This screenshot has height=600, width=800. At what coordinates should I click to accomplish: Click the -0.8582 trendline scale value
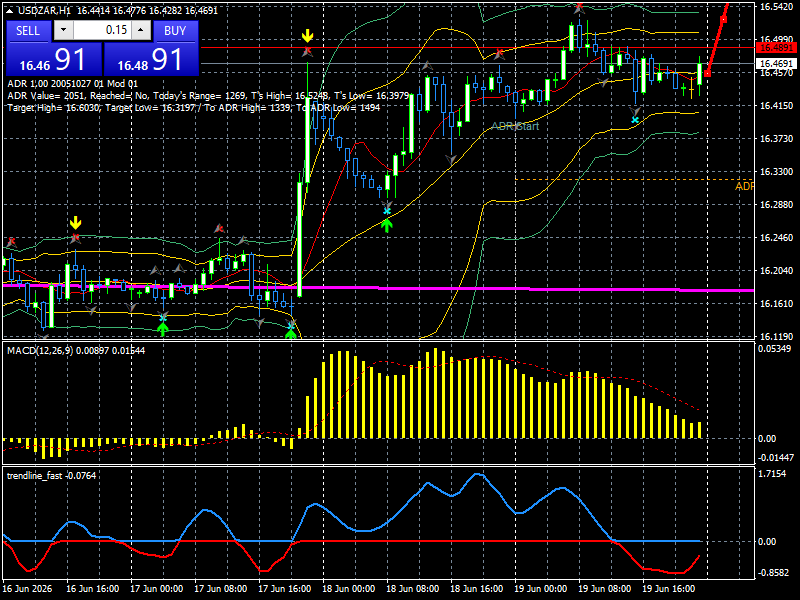click(x=773, y=572)
